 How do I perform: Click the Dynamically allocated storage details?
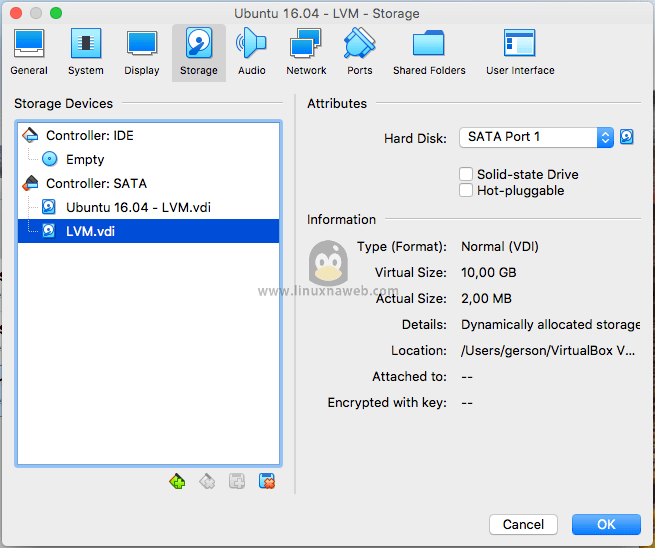(x=551, y=325)
